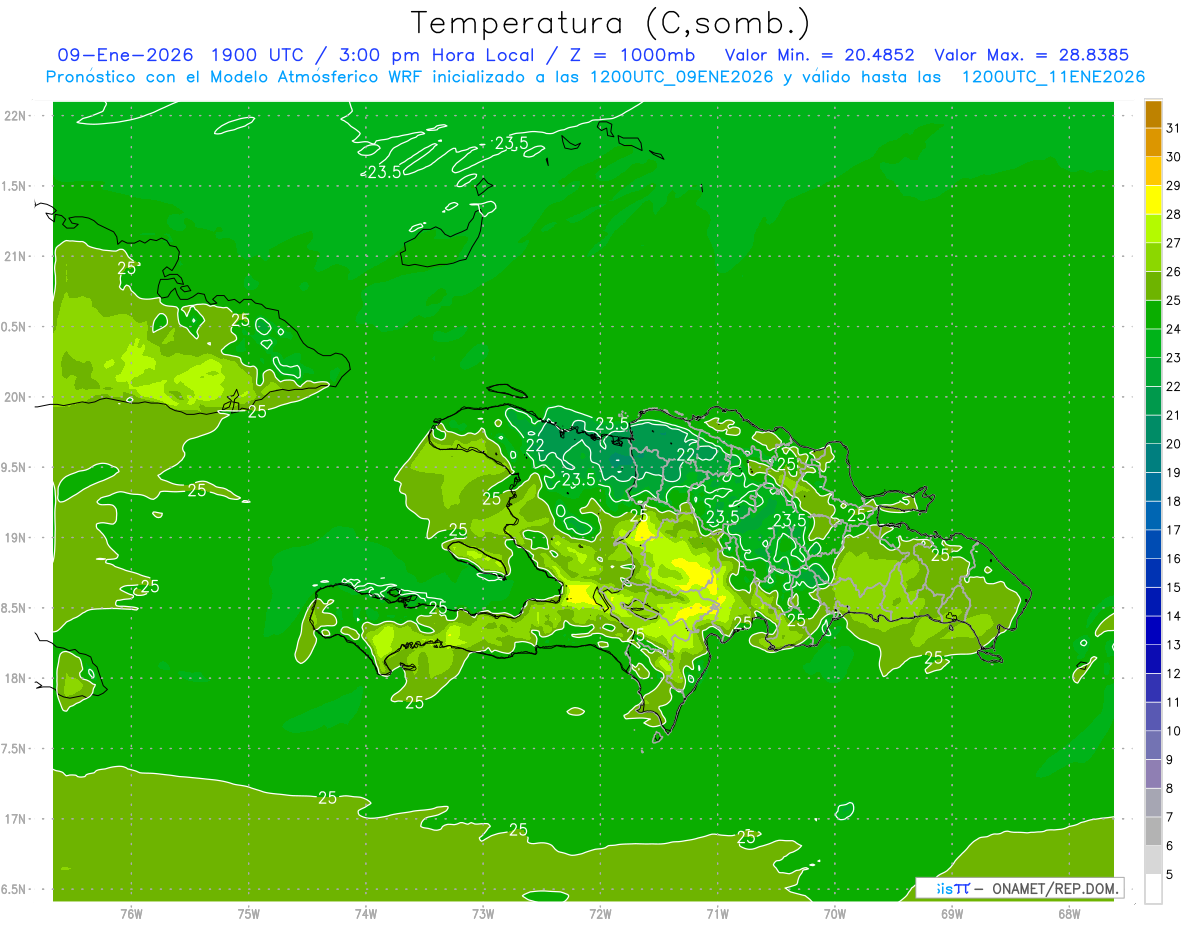Click the colorbar label '31'
The height and width of the screenshot is (927, 1200).
[x=1174, y=128]
